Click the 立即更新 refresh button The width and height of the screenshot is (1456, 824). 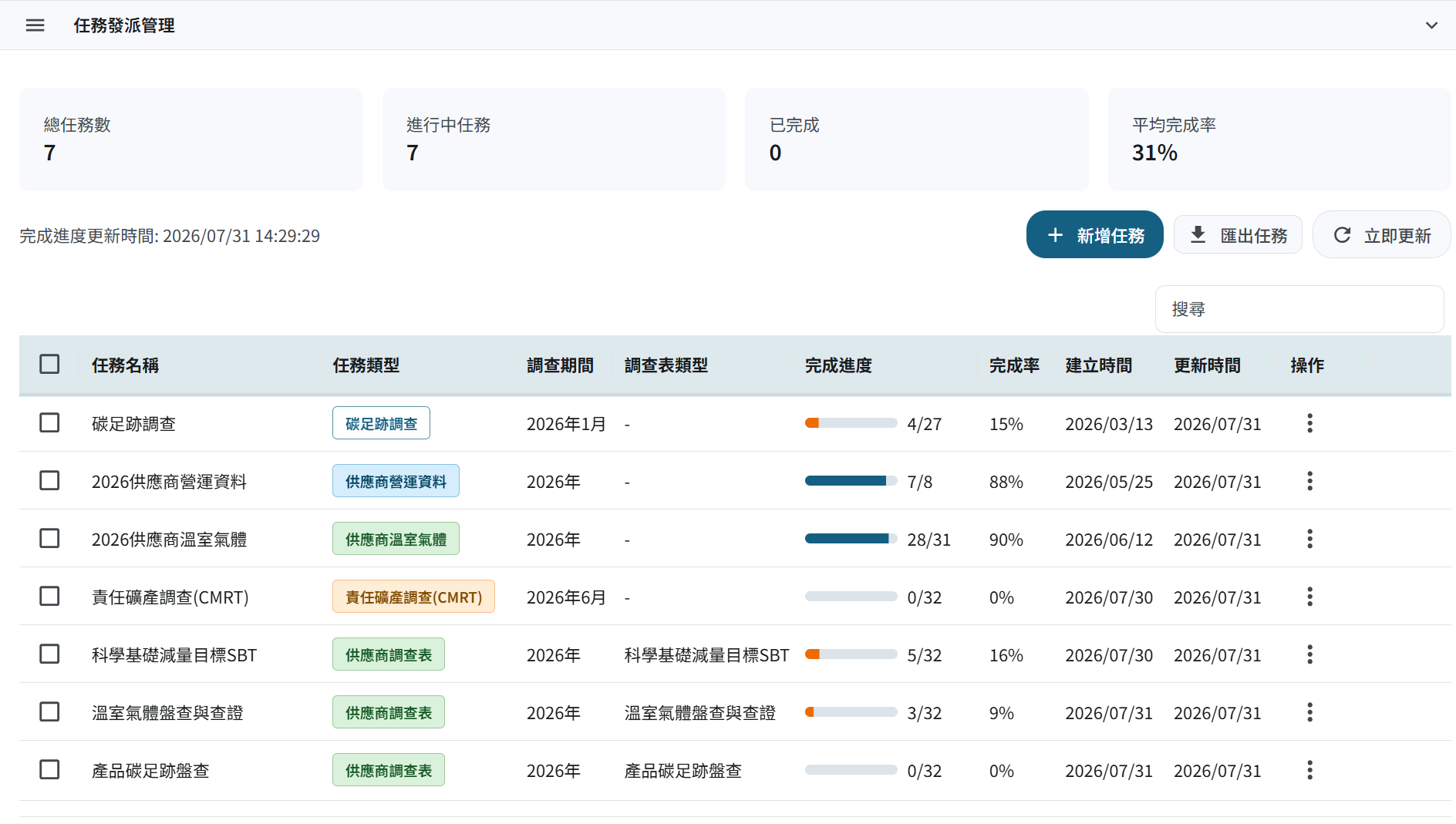pyautogui.click(x=1381, y=234)
